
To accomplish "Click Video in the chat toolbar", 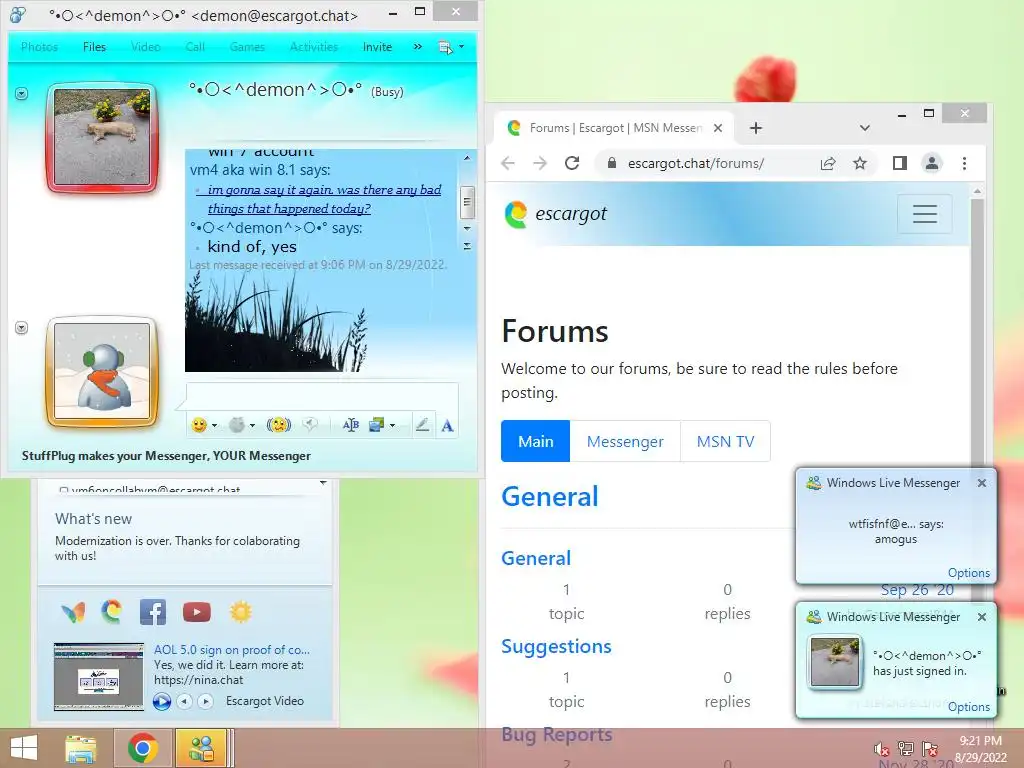I will (x=146, y=47).
